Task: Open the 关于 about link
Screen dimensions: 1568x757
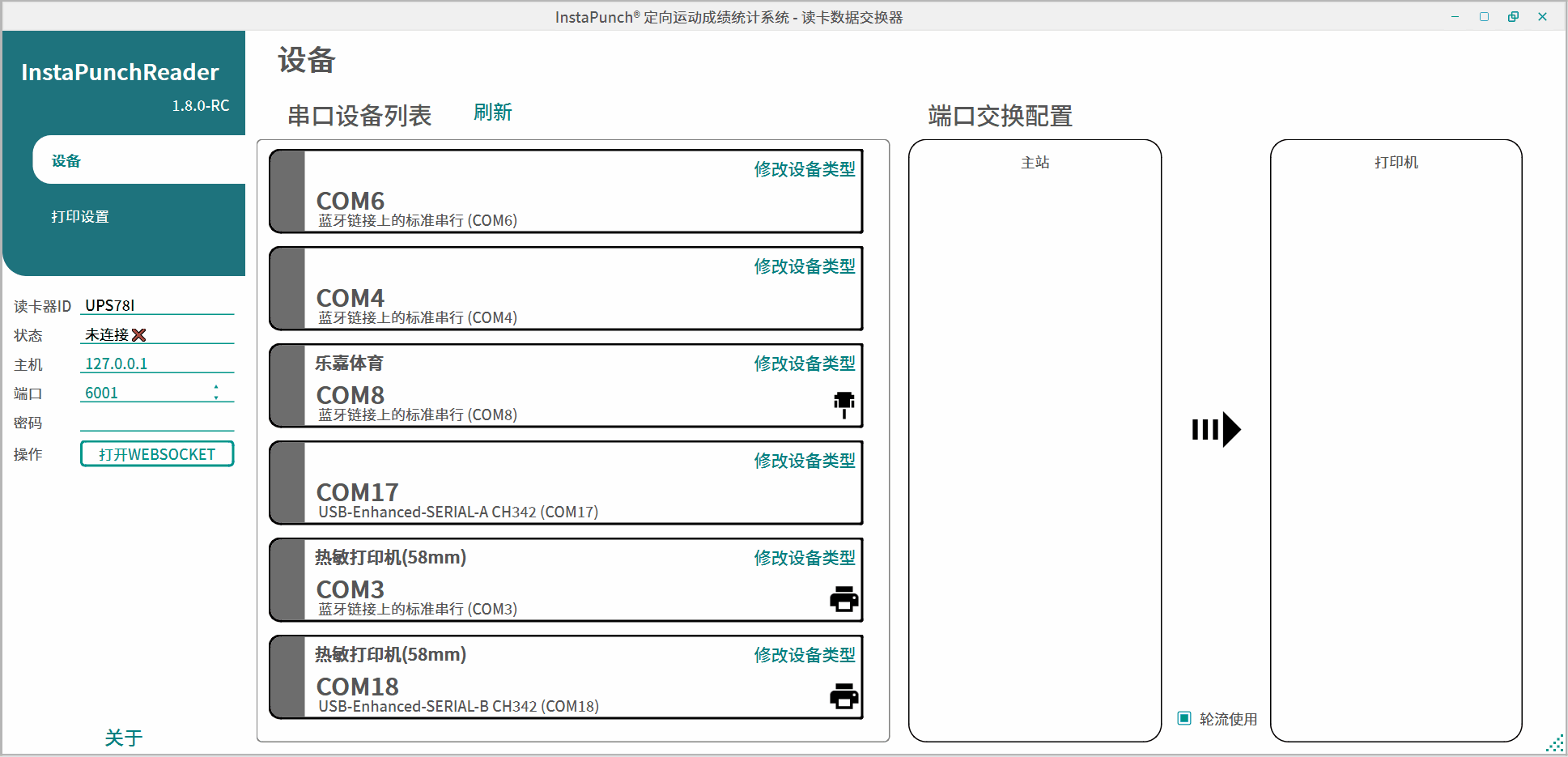Action: 124,738
